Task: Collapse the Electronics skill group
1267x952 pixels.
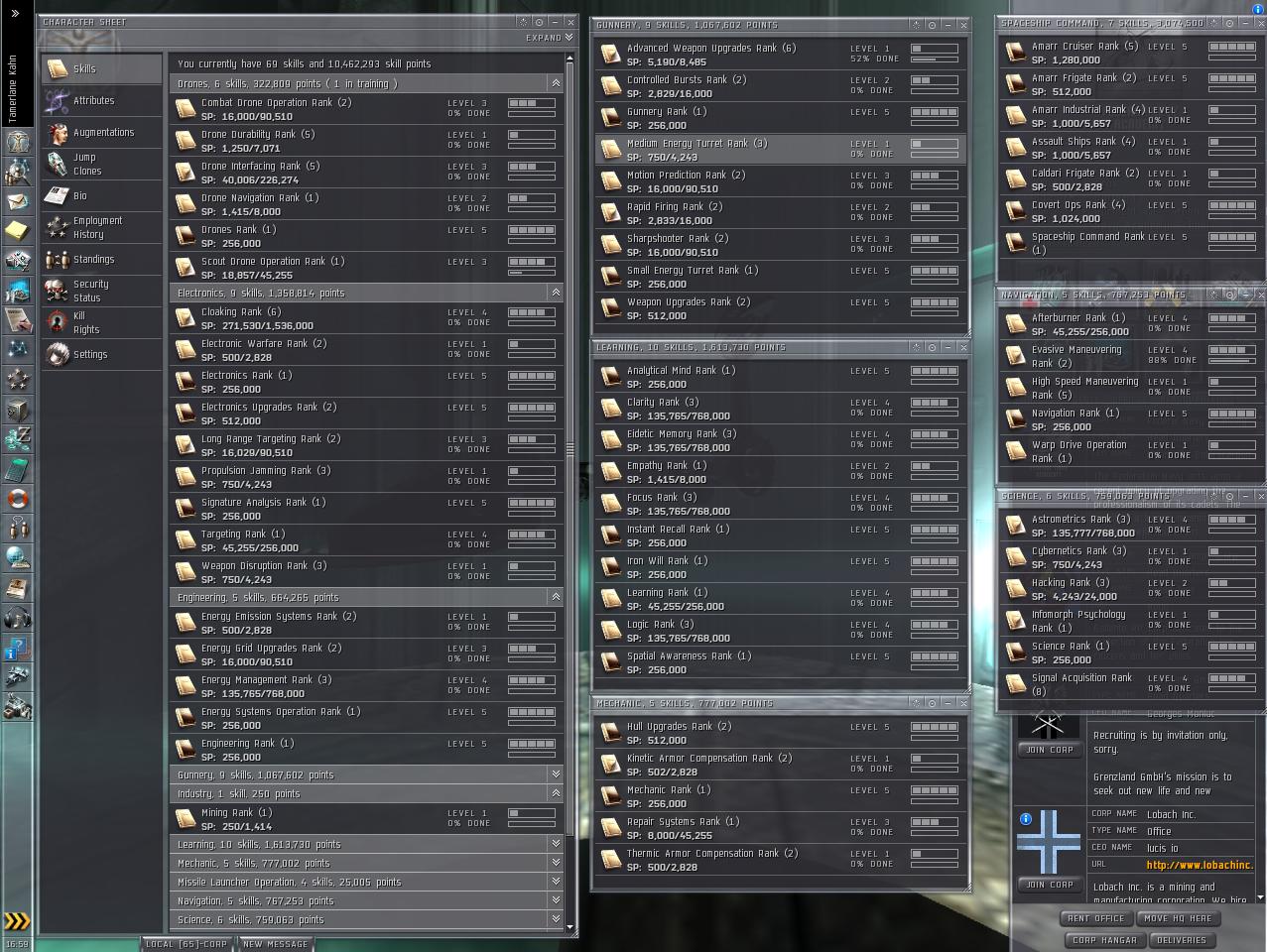Action: (556, 293)
